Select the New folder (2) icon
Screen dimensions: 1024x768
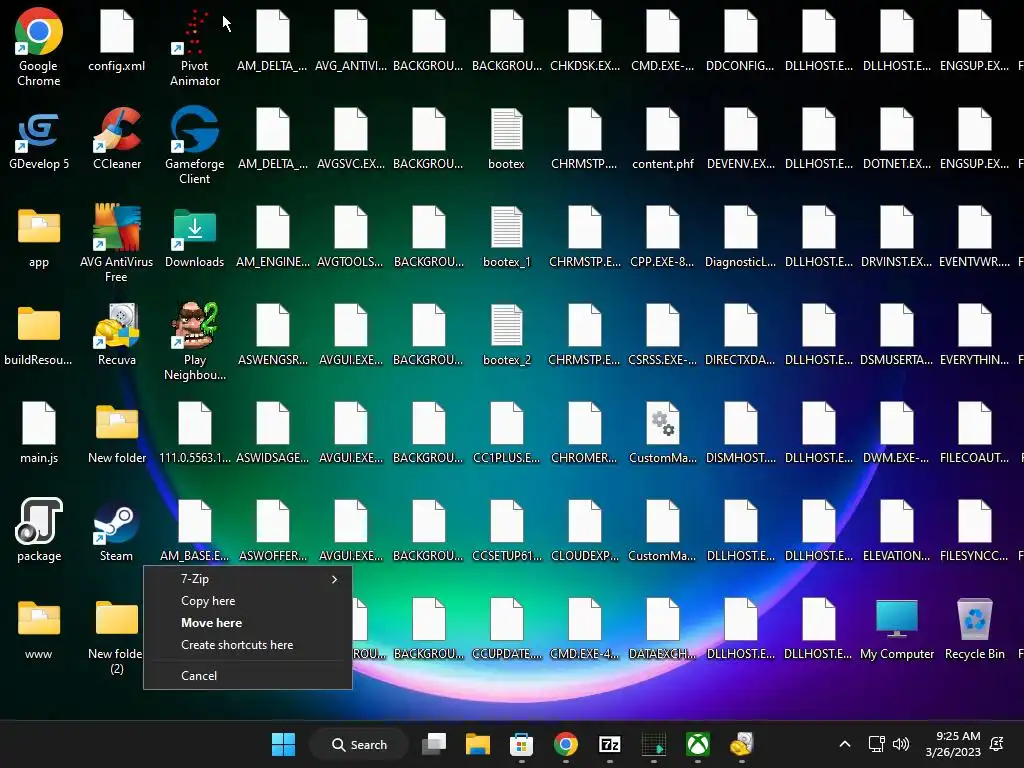point(116,636)
